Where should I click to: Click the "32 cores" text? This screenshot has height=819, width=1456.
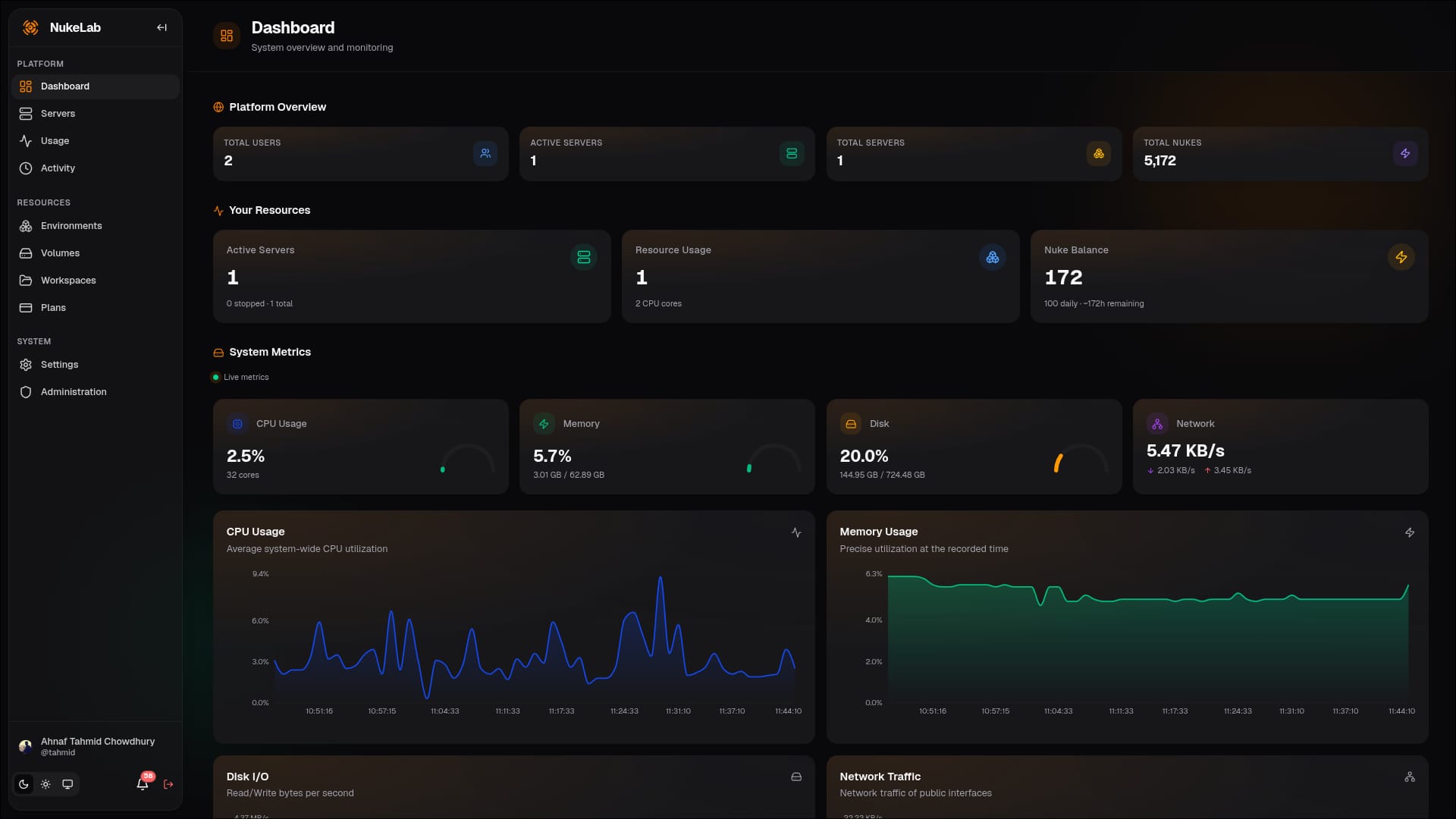coord(243,475)
